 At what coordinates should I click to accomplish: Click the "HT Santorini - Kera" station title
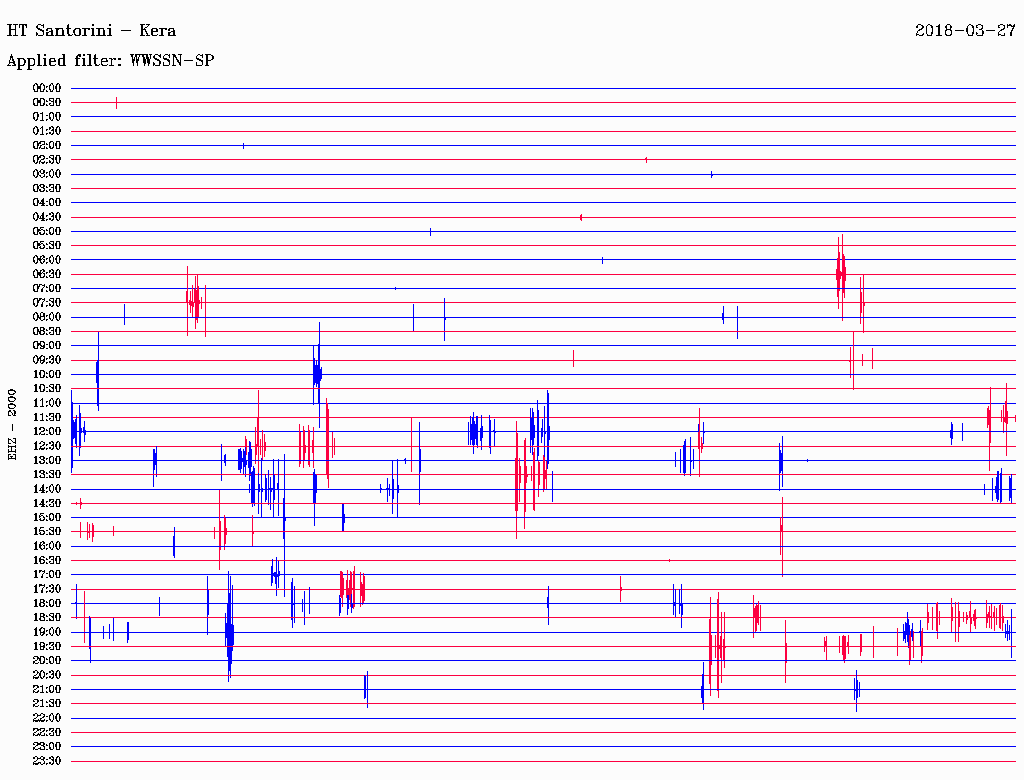coord(91,30)
